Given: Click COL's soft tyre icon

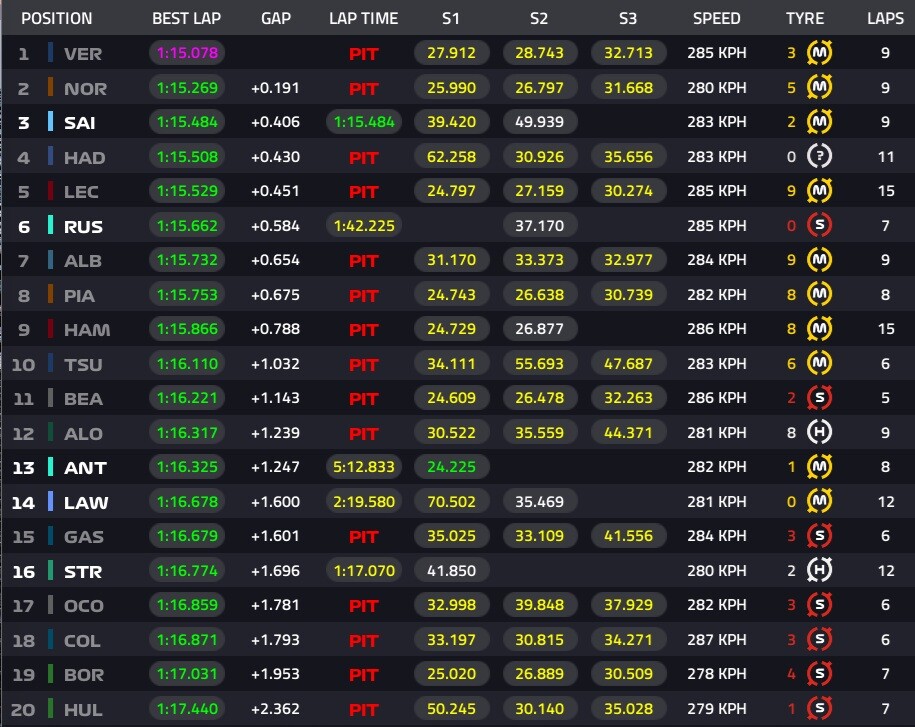Looking at the screenshot, I should 819,639.
